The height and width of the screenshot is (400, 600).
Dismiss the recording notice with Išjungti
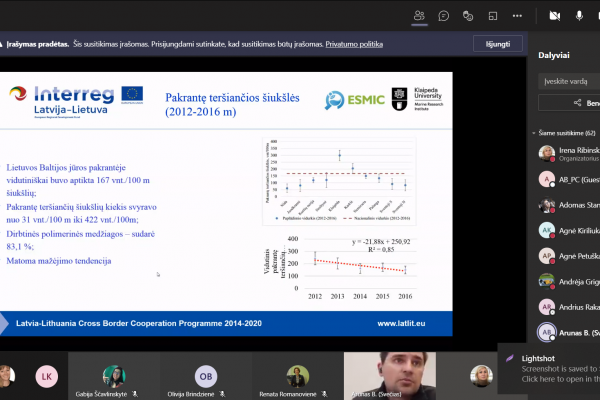coord(498,44)
